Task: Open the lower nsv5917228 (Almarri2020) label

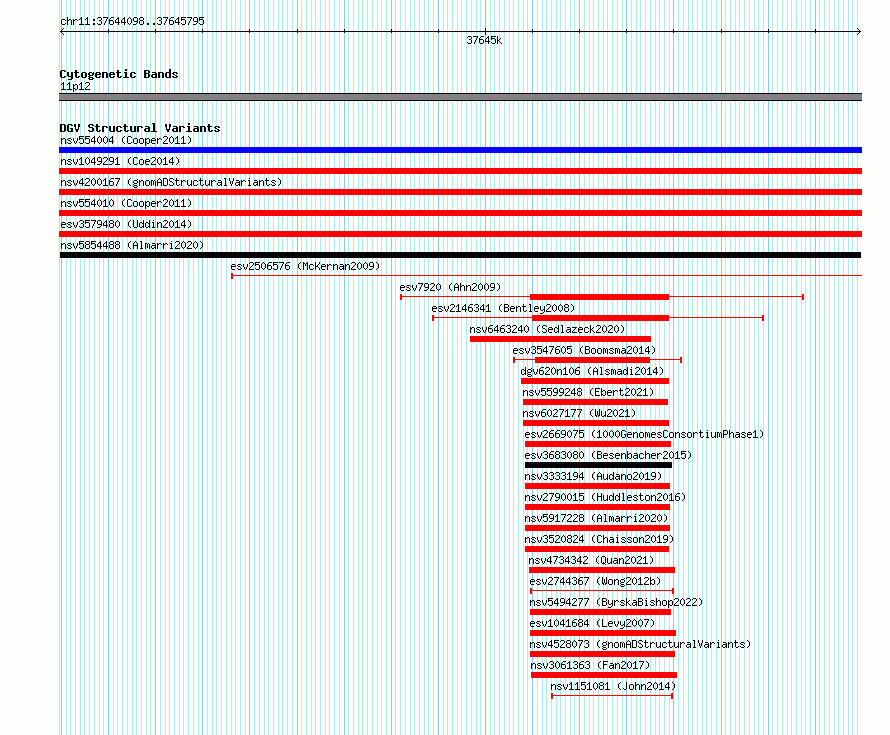Action: (x=596, y=518)
